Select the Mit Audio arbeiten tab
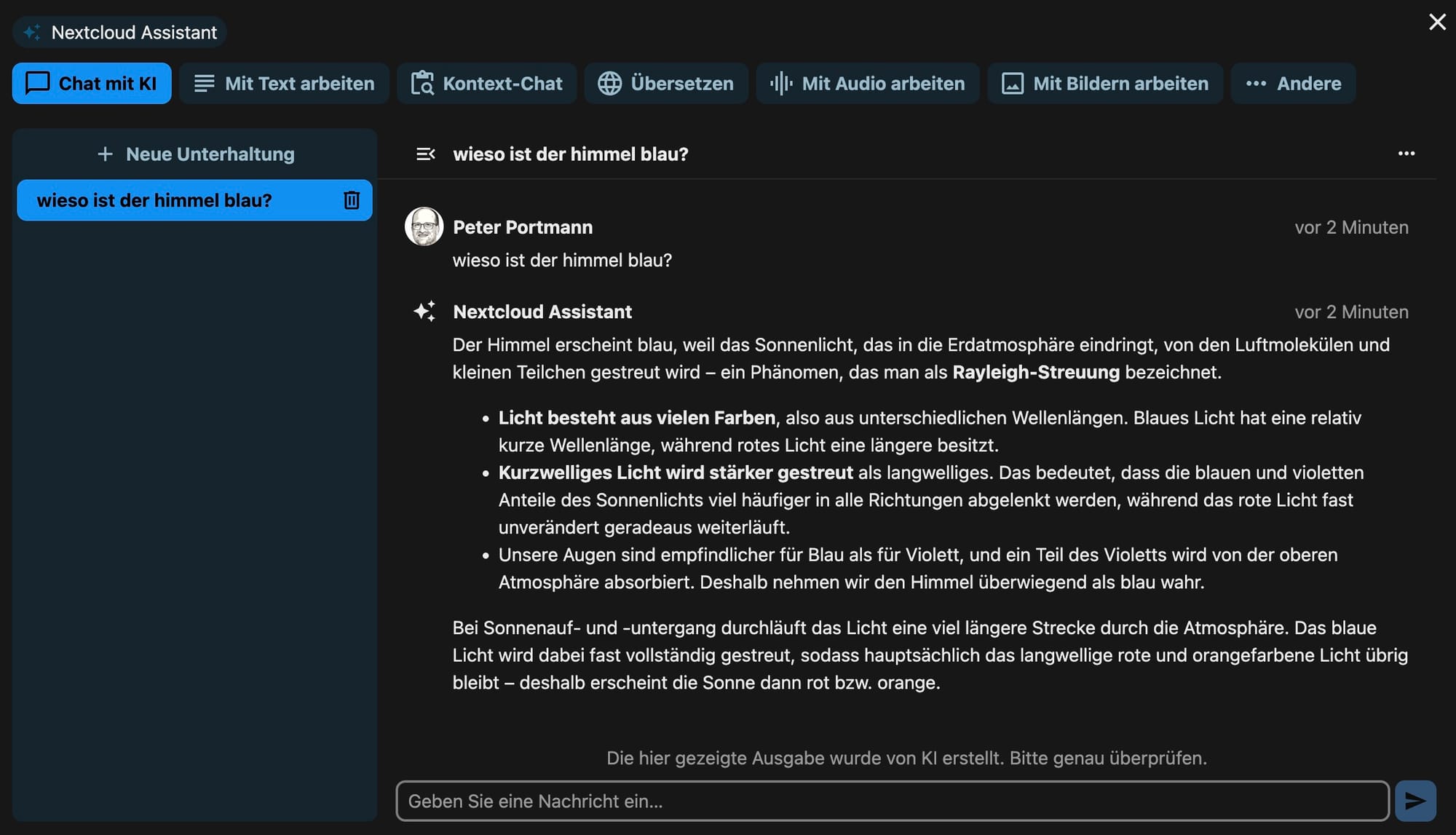The width and height of the screenshot is (1456, 835). [867, 84]
